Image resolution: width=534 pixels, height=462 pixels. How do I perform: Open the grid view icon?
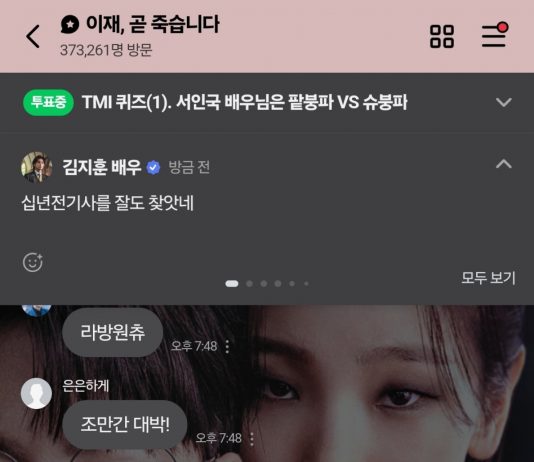tap(442, 36)
